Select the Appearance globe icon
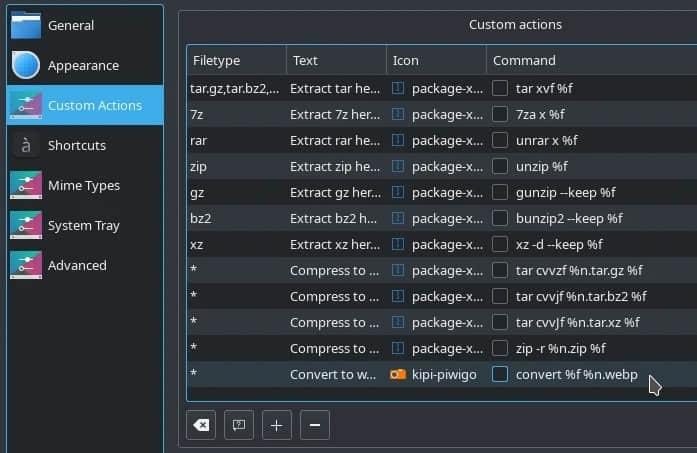697x453 pixels. pyautogui.click(x=26, y=65)
